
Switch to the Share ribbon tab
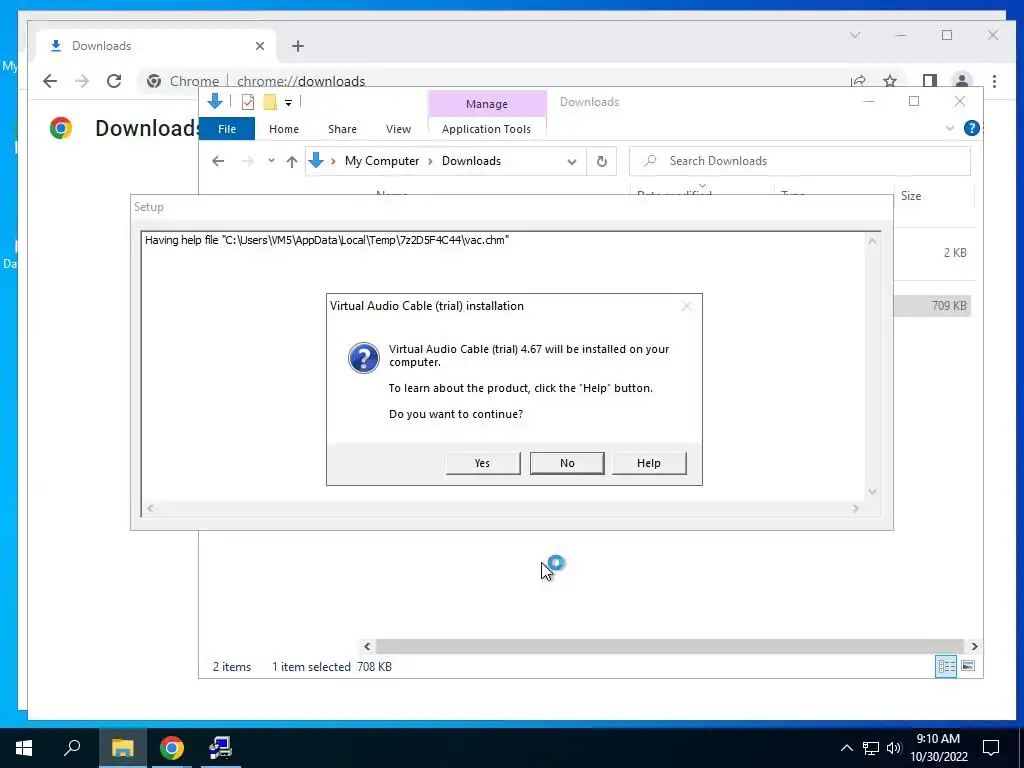click(342, 129)
